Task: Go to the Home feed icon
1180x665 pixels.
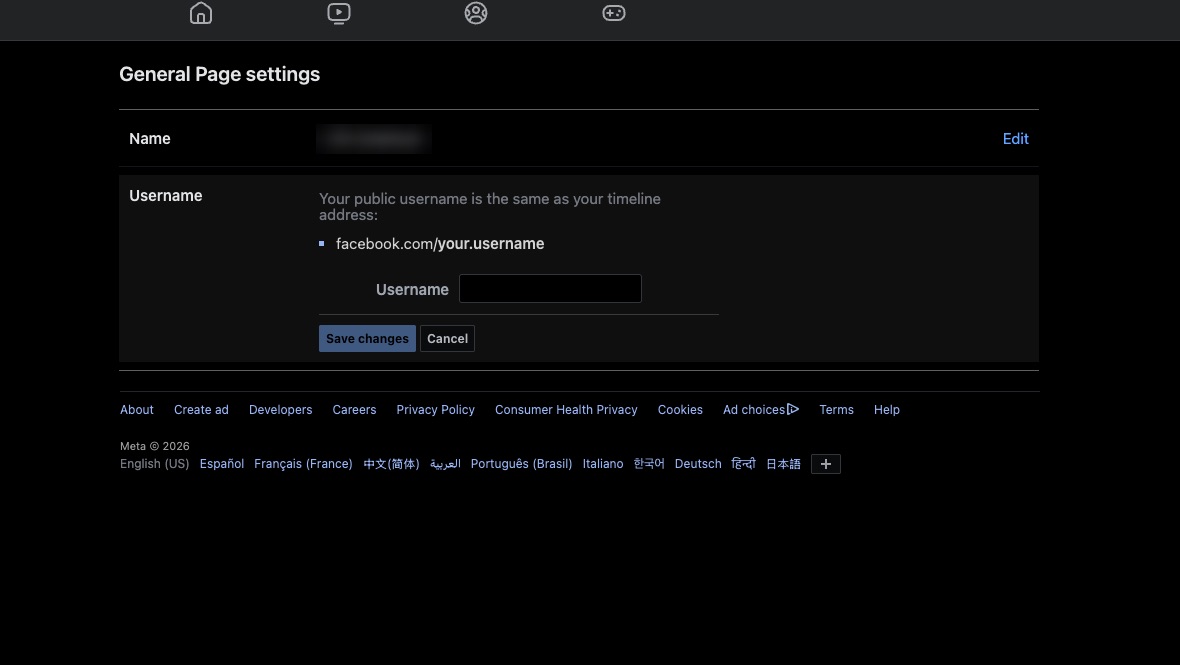Action: [x=201, y=13]
